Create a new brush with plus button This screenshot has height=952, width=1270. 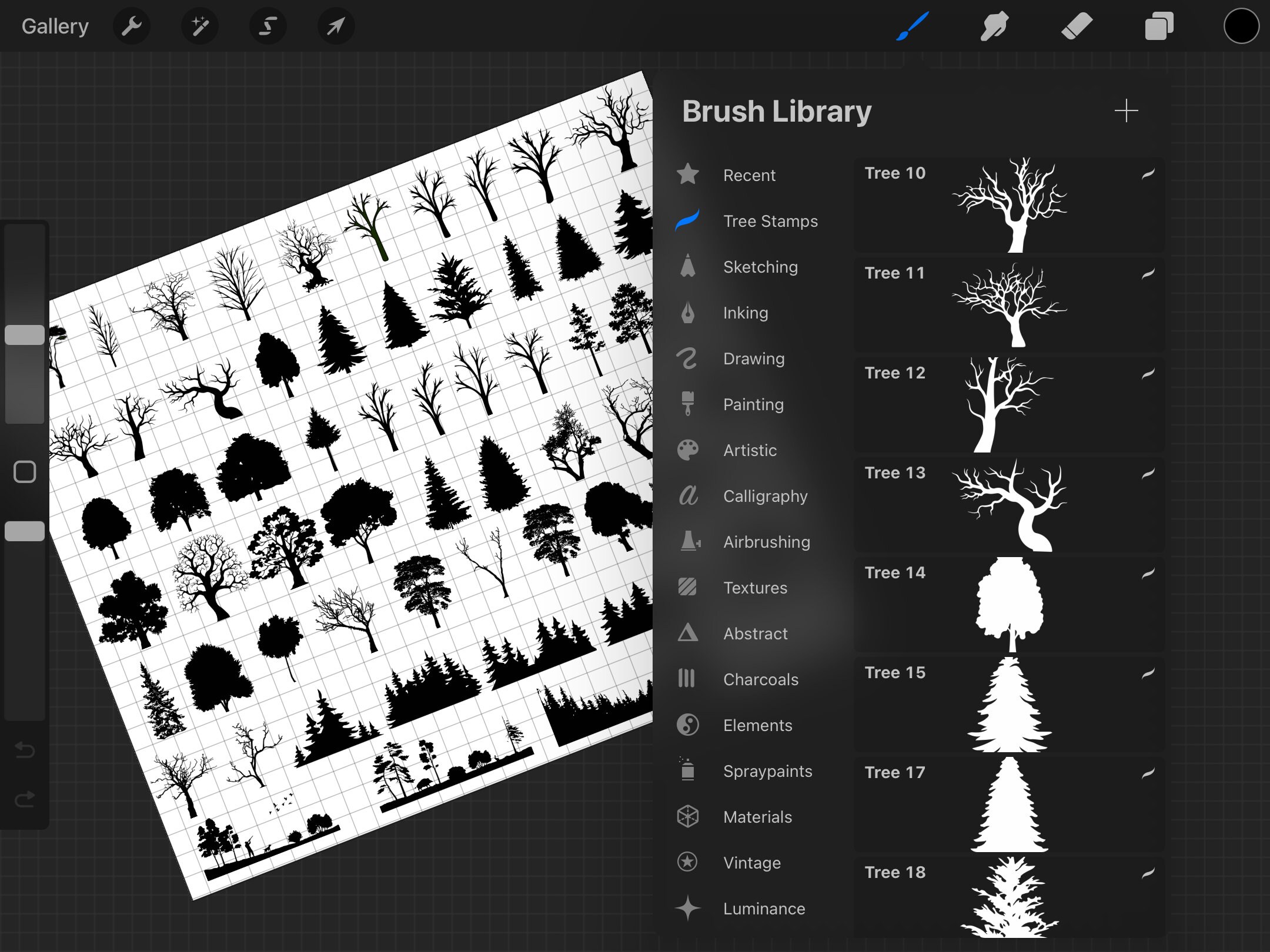1126,110
